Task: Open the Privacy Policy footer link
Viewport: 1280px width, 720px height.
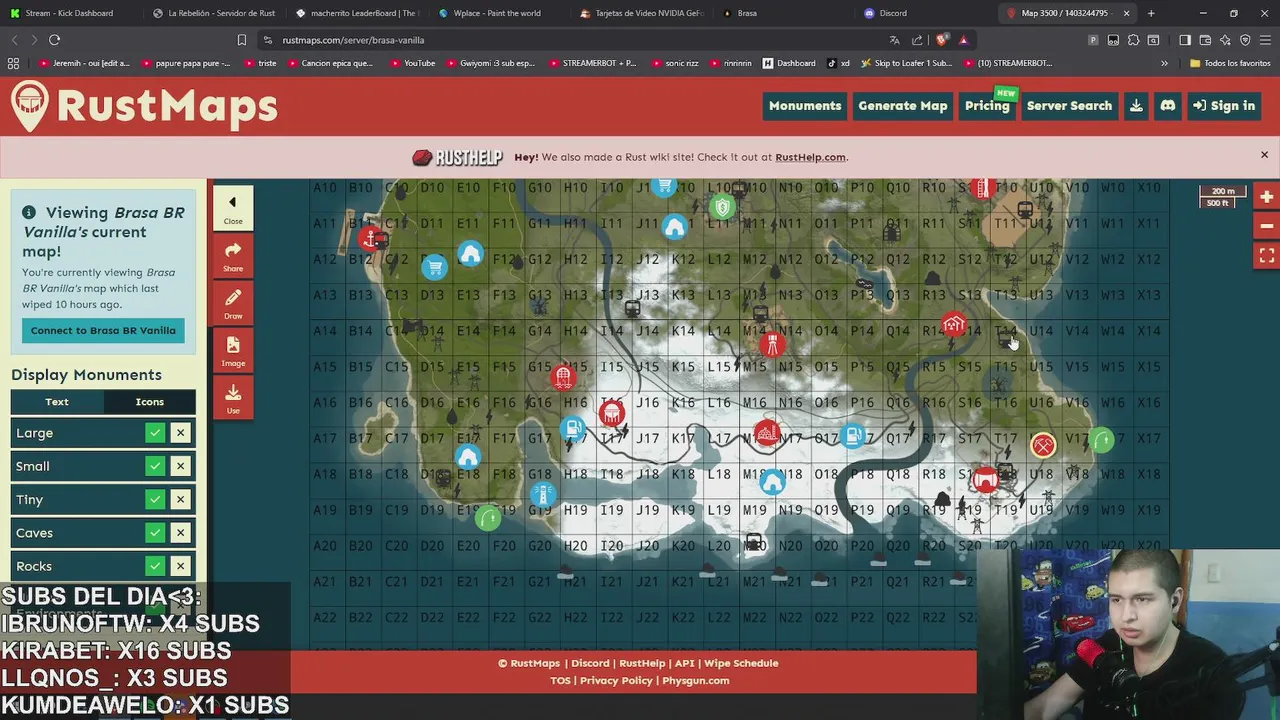Action: point(616,681)
